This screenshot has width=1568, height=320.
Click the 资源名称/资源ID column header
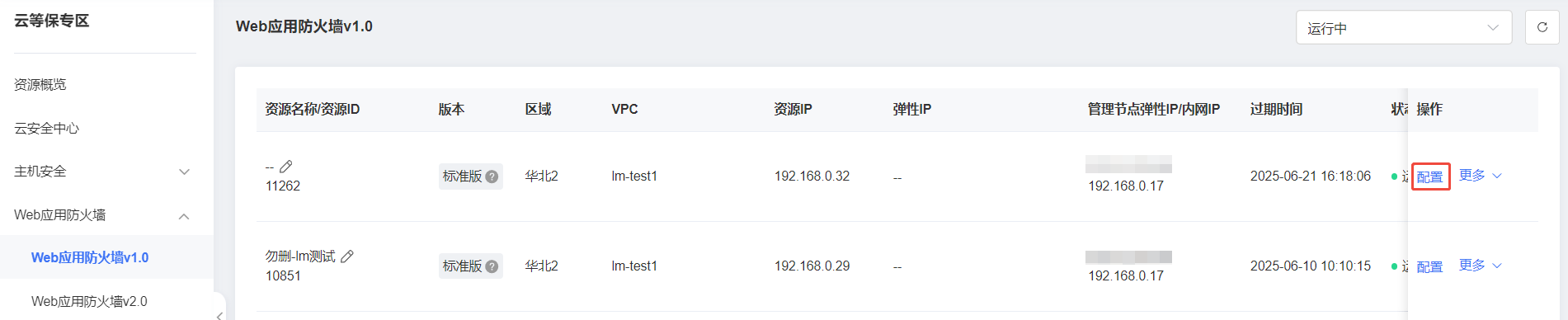(312, 109)
